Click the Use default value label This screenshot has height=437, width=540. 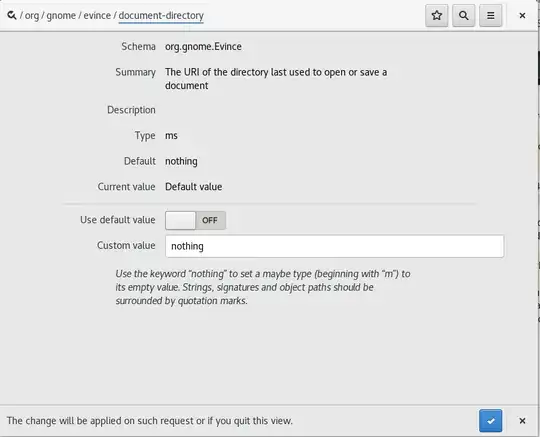point(118,220)
